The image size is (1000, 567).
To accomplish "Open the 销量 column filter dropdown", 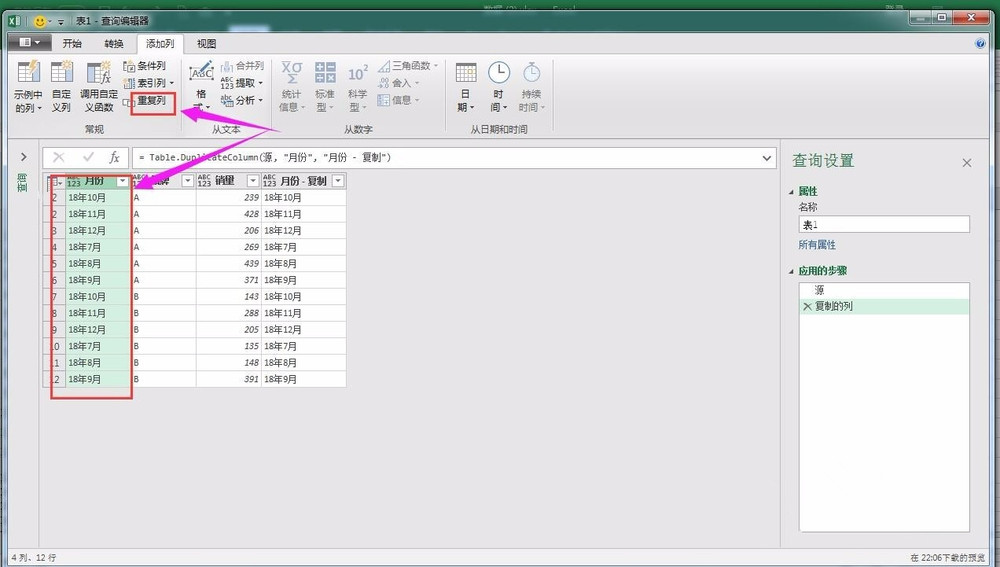I will coord(253,181).
